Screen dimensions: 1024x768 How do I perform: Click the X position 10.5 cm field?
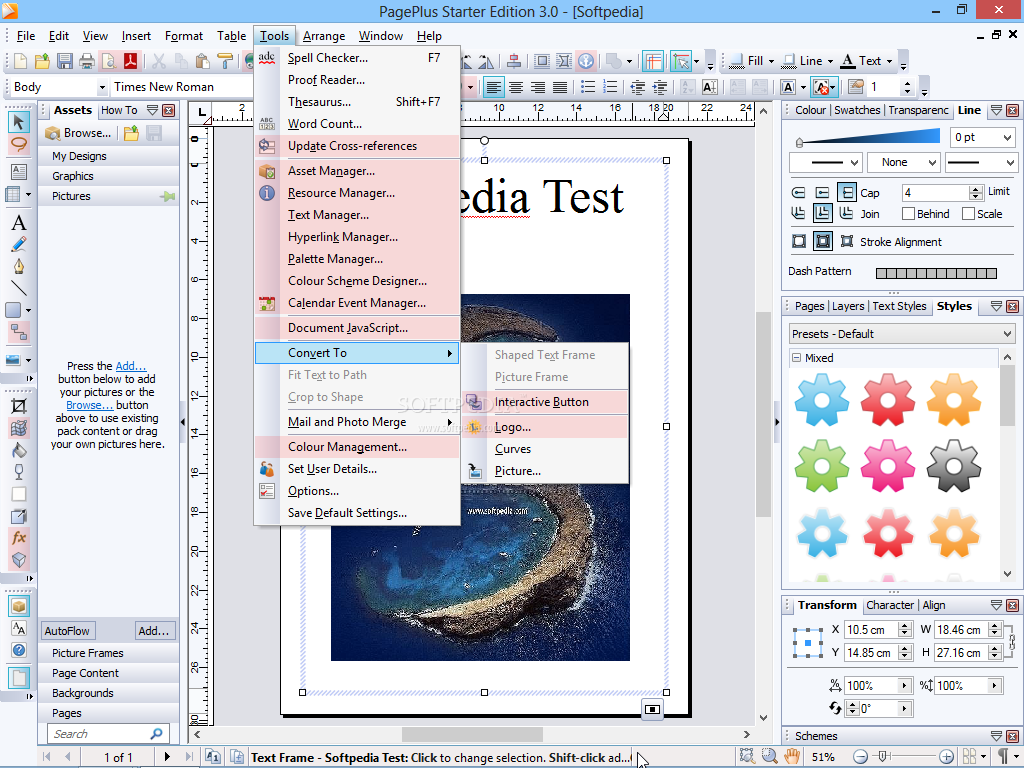click(871, 630)
